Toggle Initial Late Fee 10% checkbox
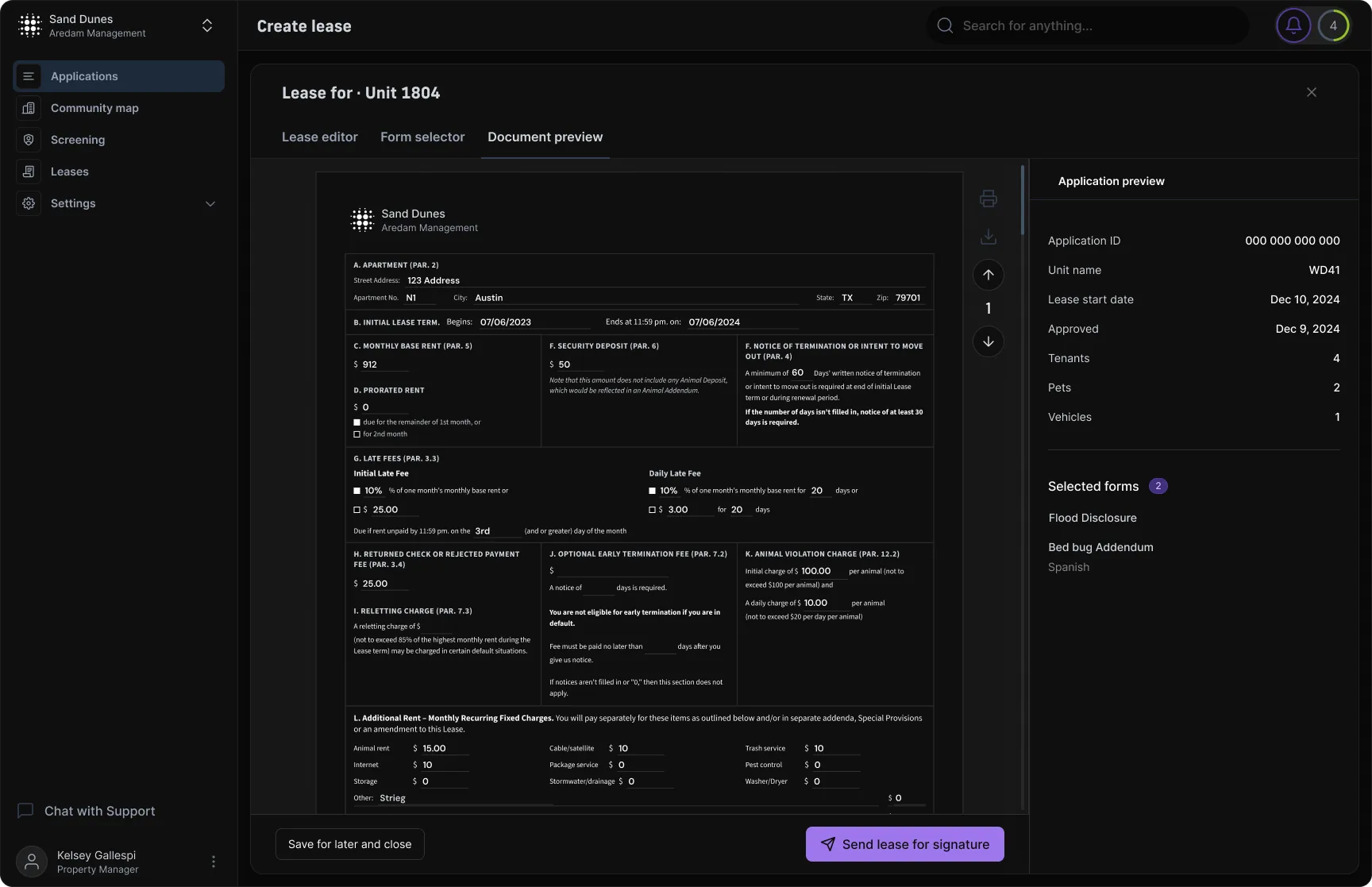 pos(357,491)
